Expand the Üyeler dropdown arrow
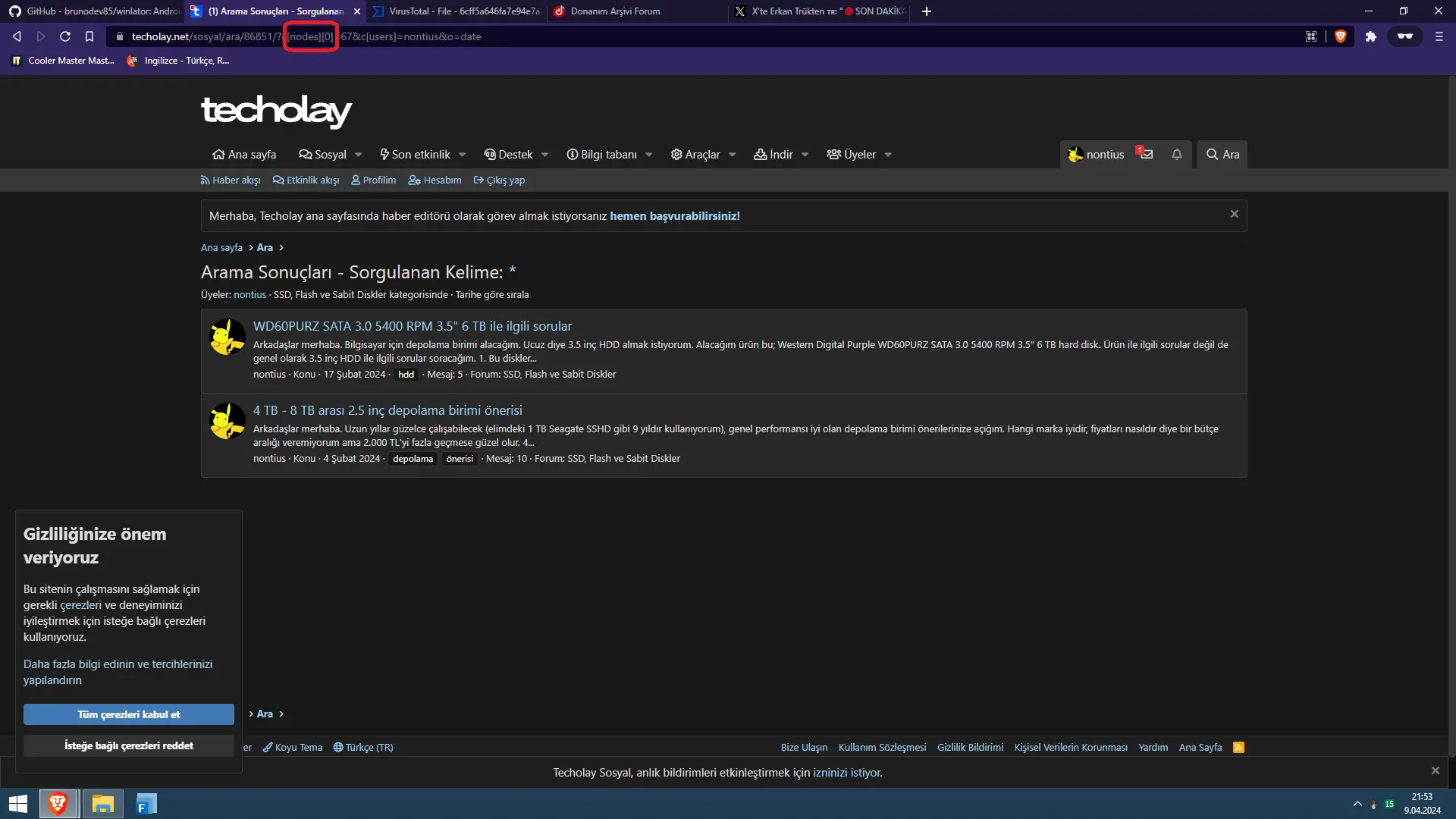Screen dimensions: 1456x819 (x=888, y=155)
